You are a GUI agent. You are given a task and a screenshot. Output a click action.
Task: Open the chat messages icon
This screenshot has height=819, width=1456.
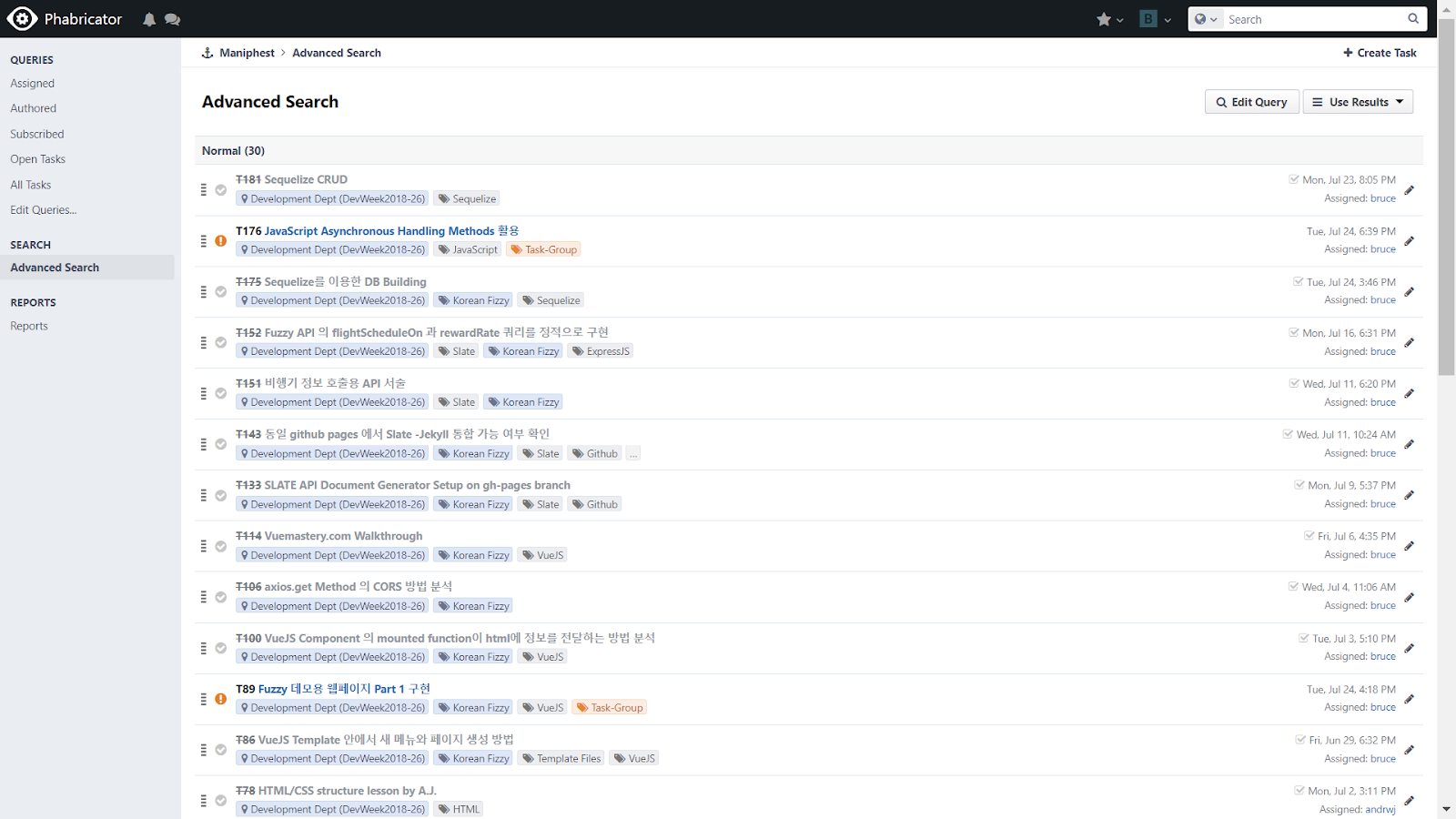coord(172,20)
